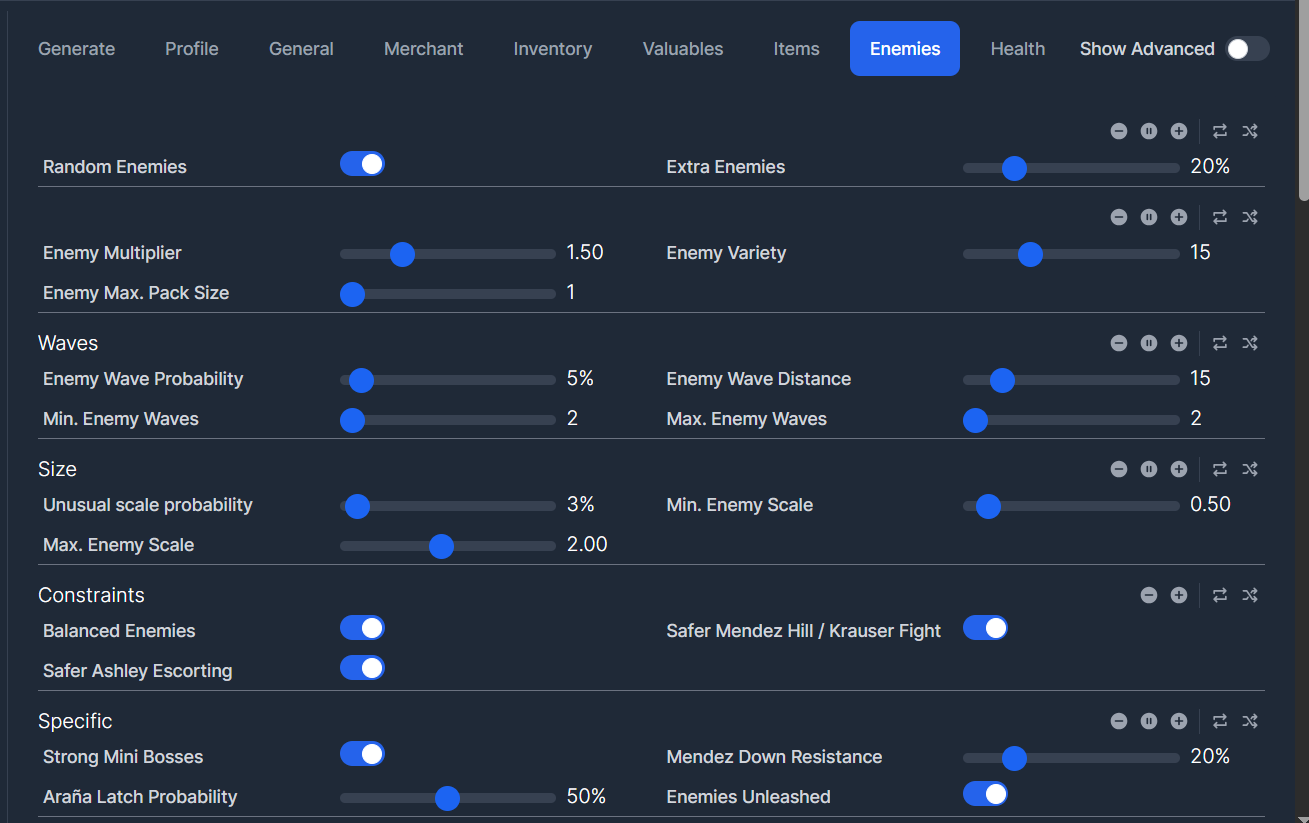1309x823 pixels.
Task: Switch to the Health tab
Action: [x=1018, y=49]
